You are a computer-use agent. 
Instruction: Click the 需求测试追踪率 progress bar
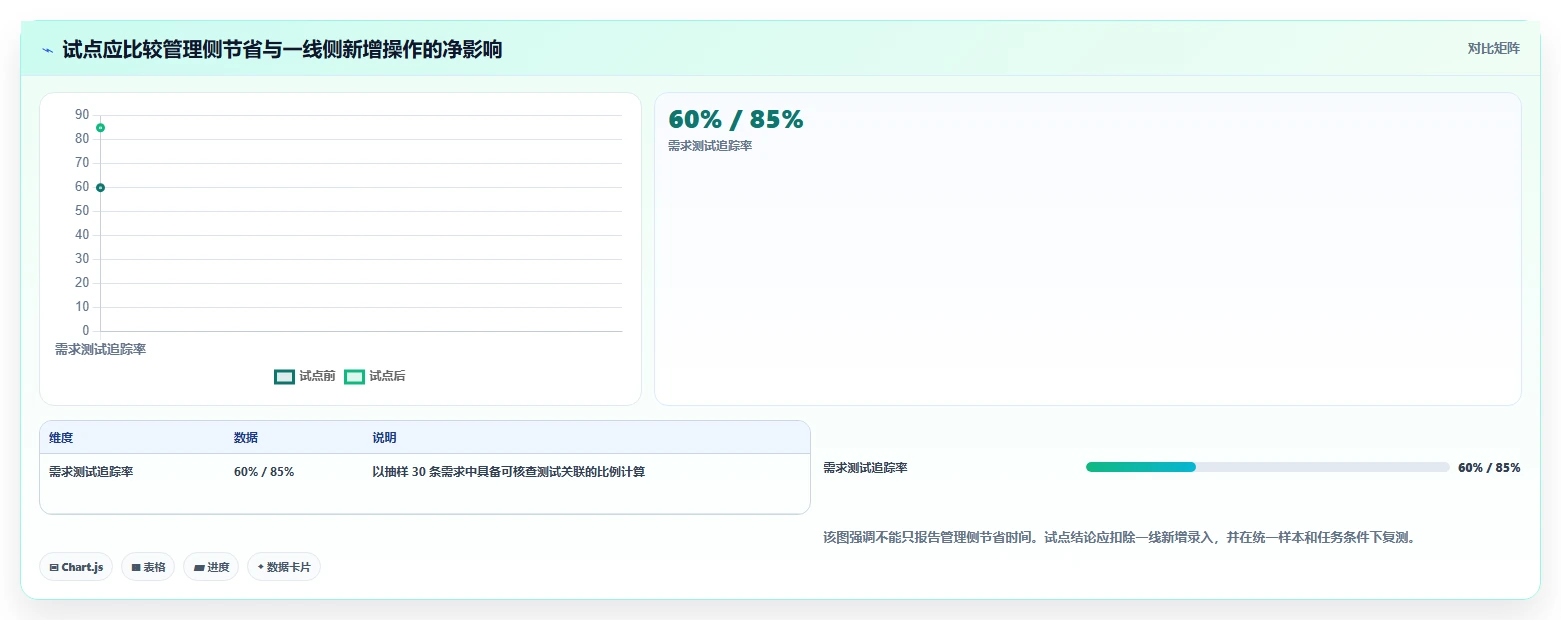pos(1267,467)
